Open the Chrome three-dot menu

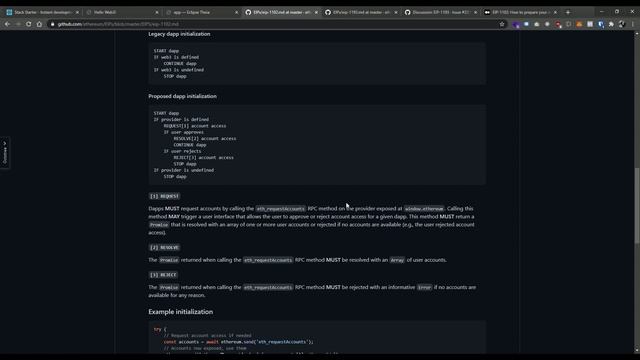(633, 24)
